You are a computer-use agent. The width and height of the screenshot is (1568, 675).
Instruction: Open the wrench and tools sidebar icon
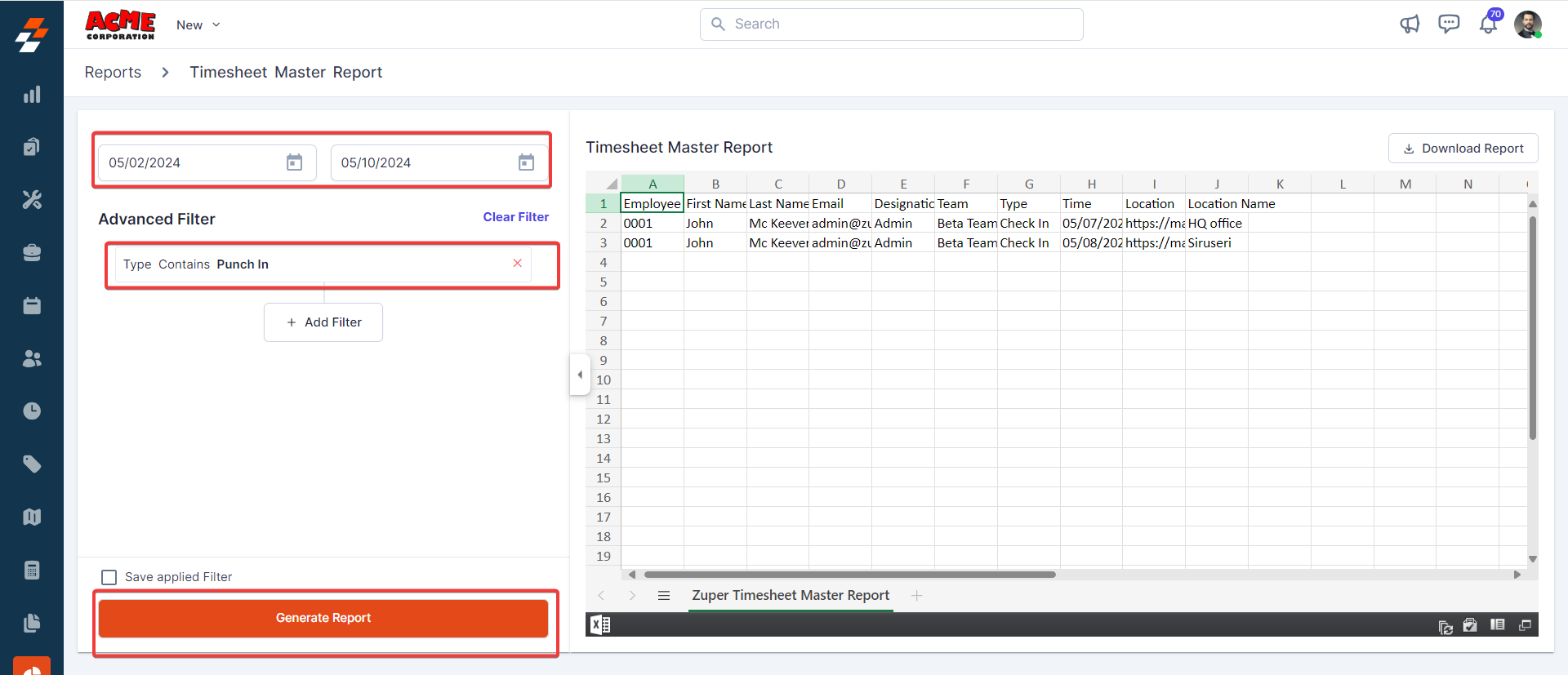(x=32, y=200)
